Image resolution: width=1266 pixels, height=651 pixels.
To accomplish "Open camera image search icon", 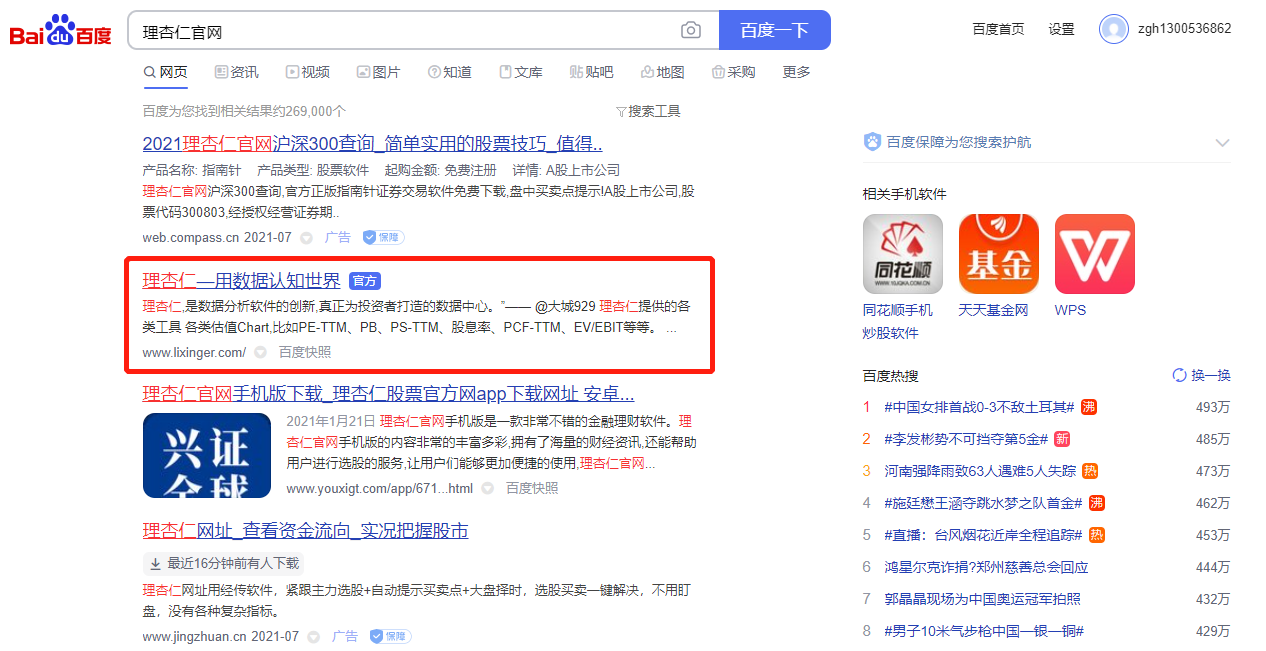I will [691, 31].
